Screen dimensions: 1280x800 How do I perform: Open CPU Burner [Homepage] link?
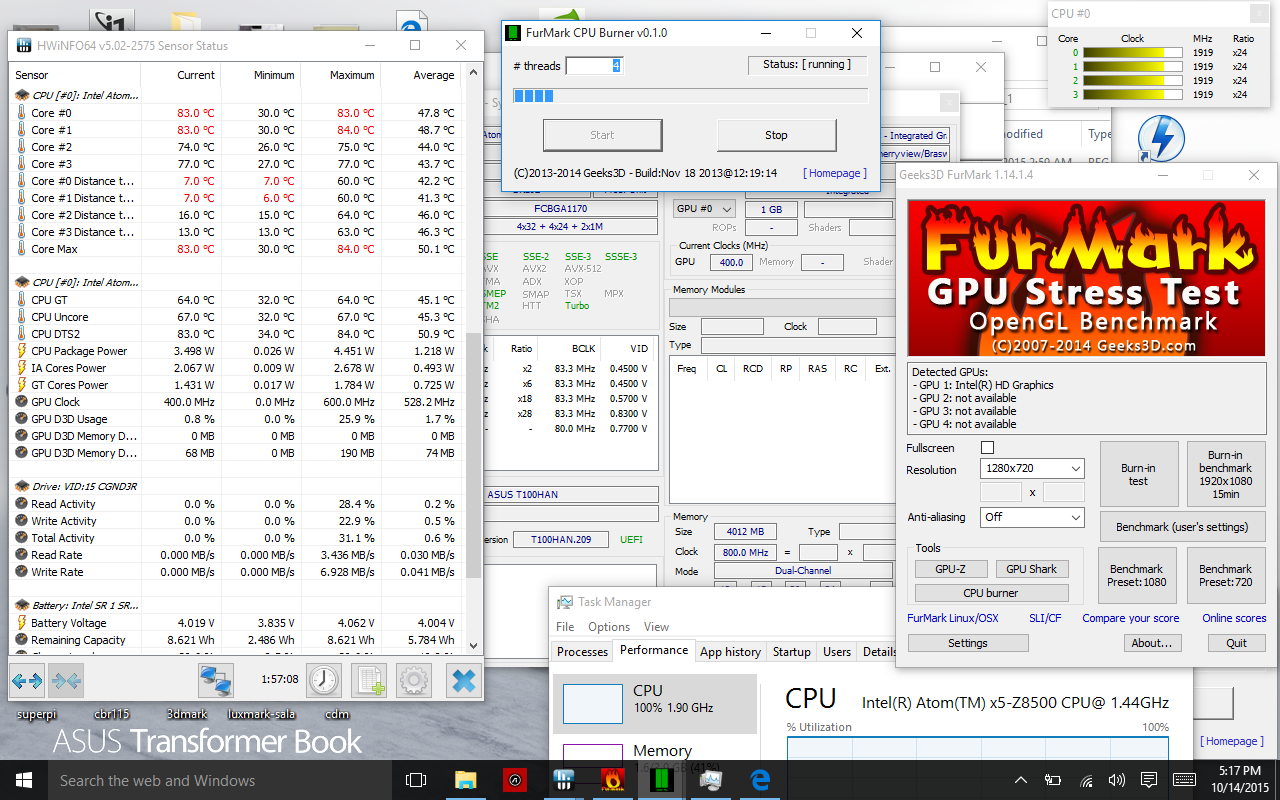(x=834, y=173)
